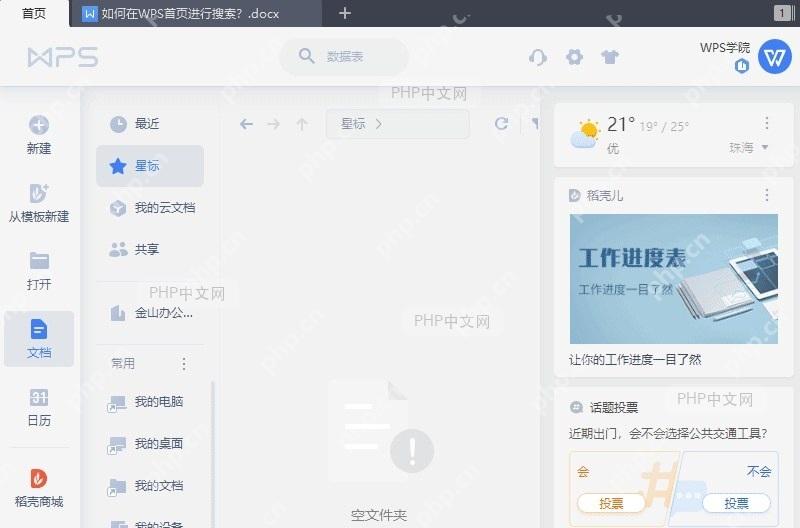Open the 工作进度表 banner thumbnail
Image resolution: width=800 pixels, height=528 pixels.
[x=673, y=279]
